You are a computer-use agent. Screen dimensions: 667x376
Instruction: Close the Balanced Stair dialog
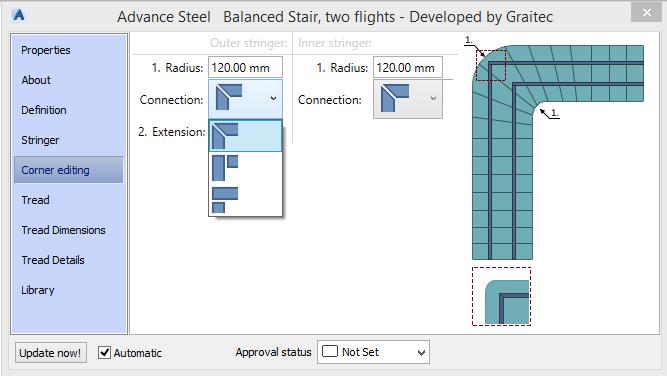tap(647, 13)
